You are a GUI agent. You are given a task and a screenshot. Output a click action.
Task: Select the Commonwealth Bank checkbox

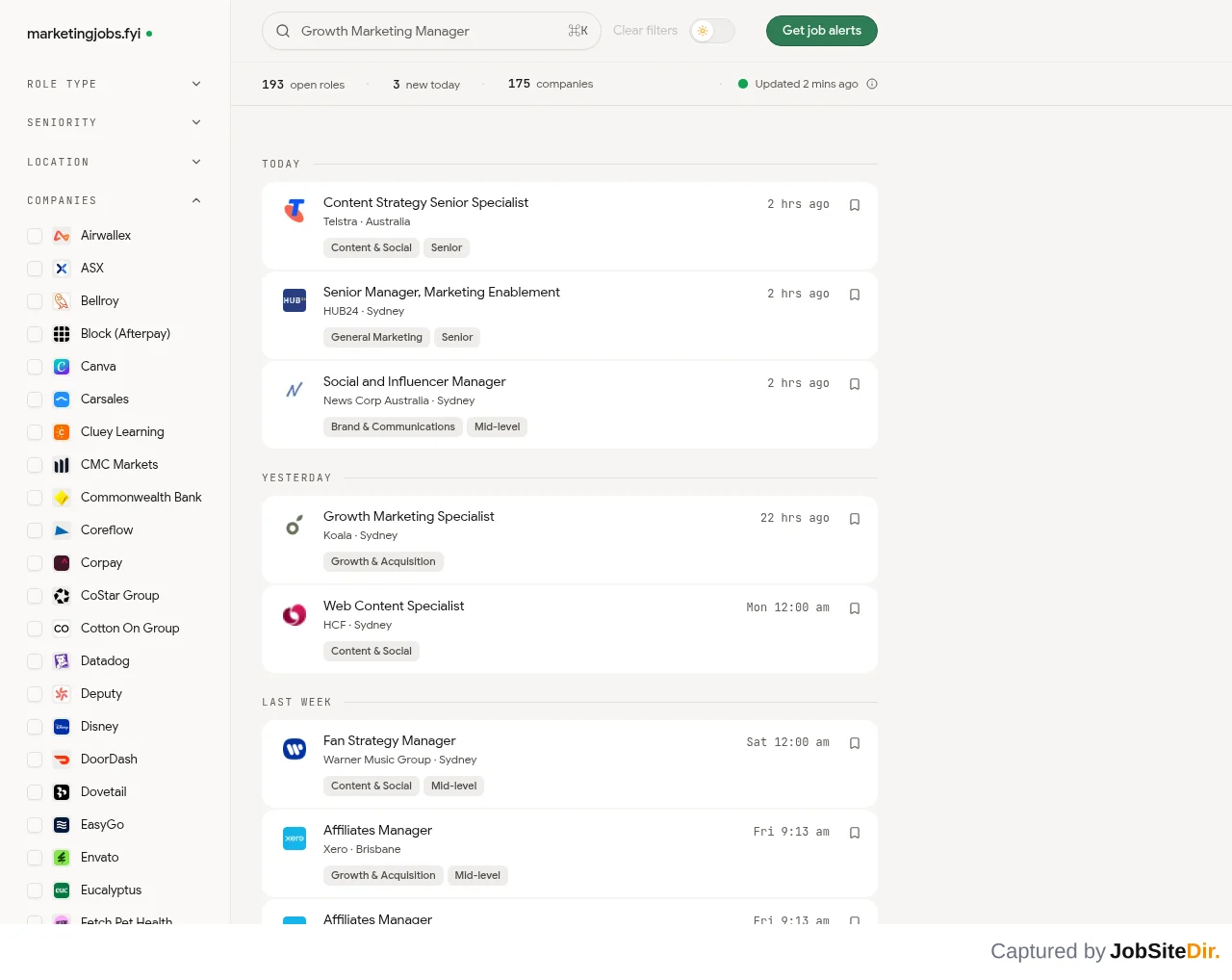(x=35, y=498)
